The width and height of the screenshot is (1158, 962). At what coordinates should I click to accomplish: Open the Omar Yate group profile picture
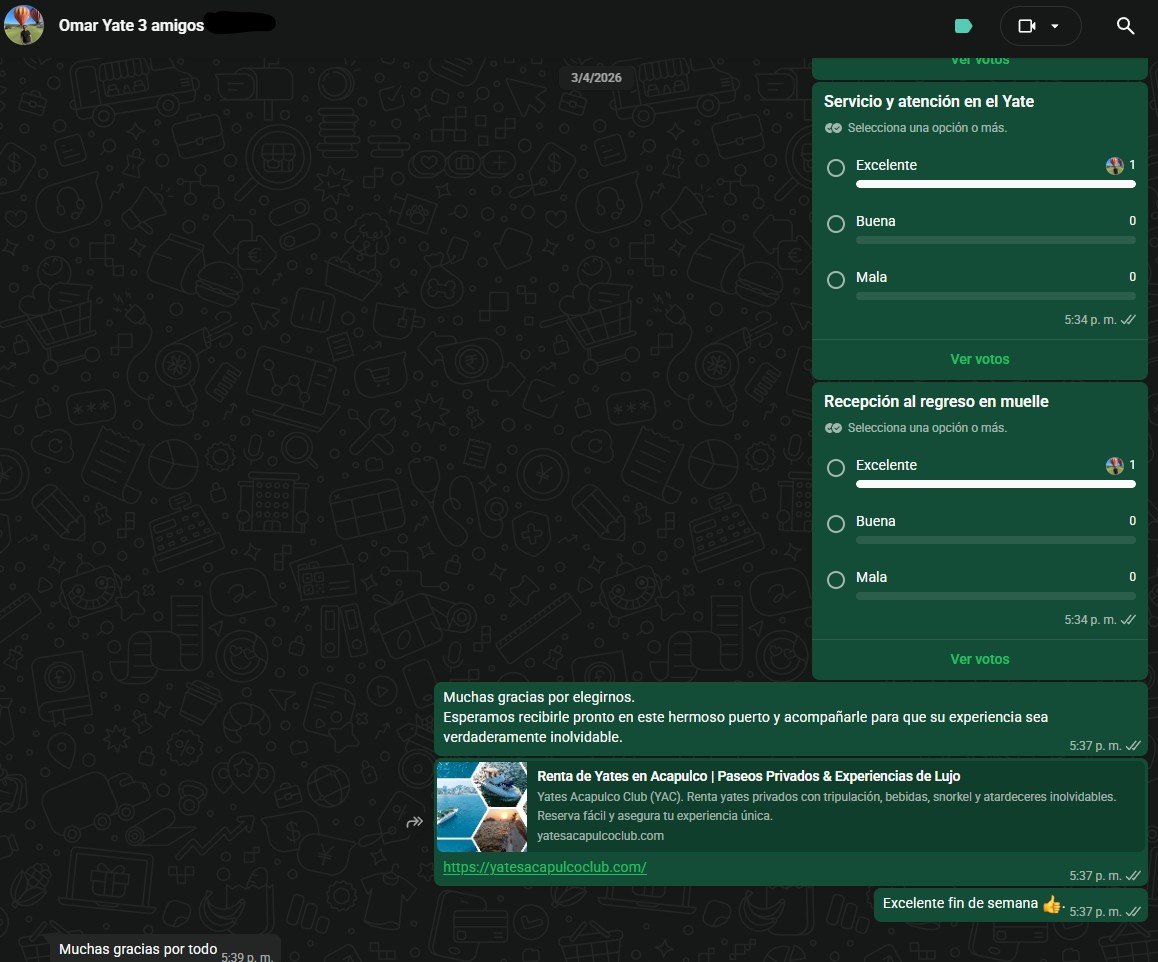pyautogui.click(x=24, y=25)
